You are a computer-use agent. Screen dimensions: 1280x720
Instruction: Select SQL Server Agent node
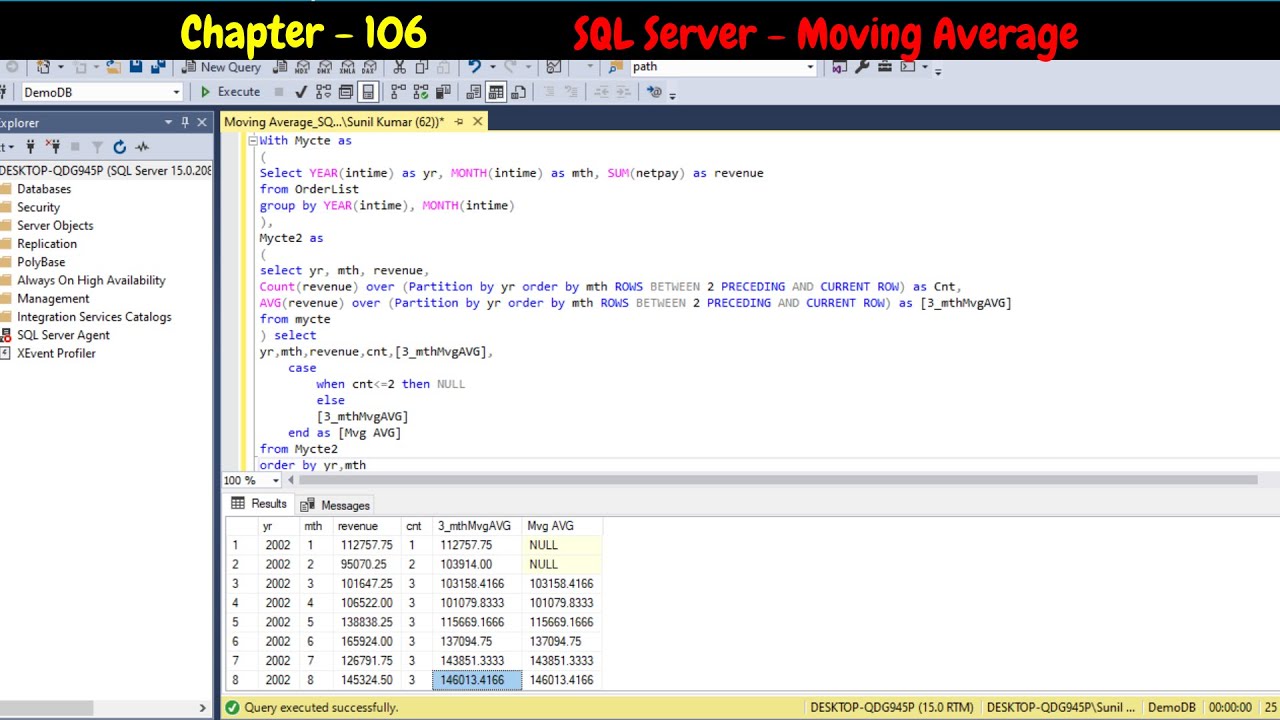coord(63,335)
